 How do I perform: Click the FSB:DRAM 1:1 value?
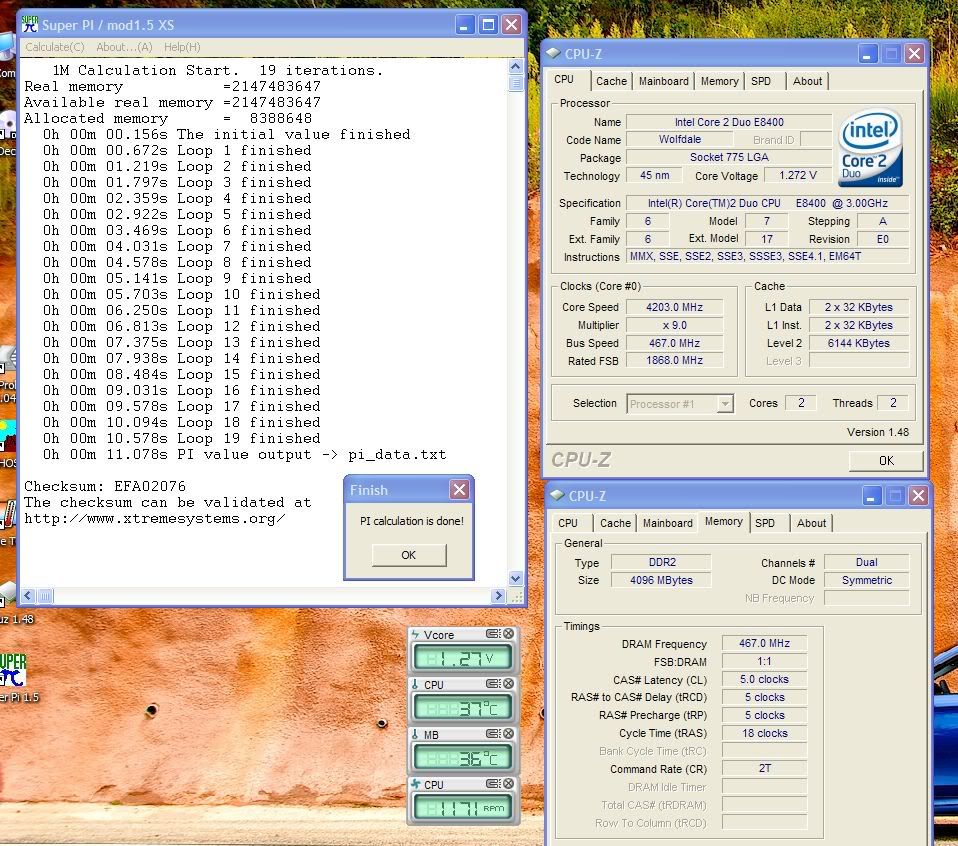[764, 662]
